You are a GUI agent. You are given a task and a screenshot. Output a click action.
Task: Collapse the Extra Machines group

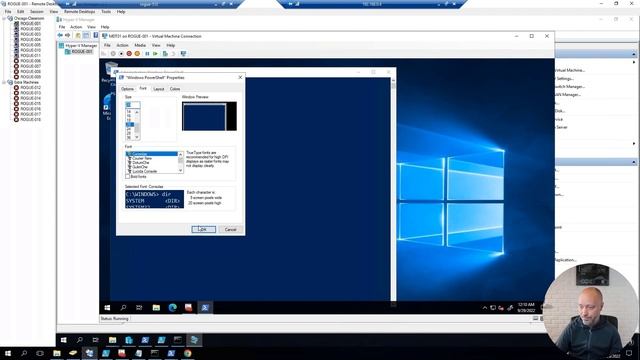[x=4, y=82]
